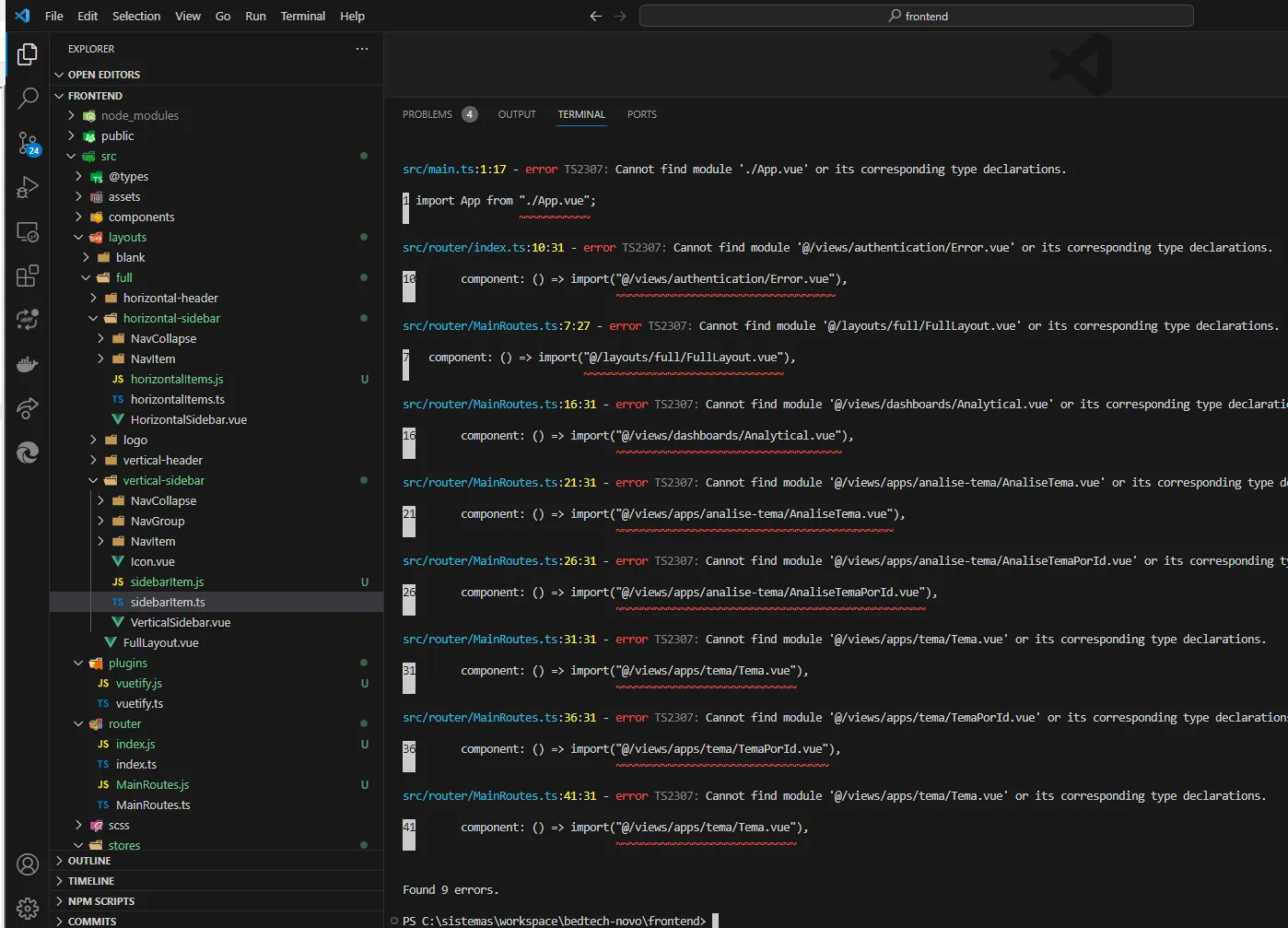Collapse the horizontal-sidebar folder

[171, 319]
